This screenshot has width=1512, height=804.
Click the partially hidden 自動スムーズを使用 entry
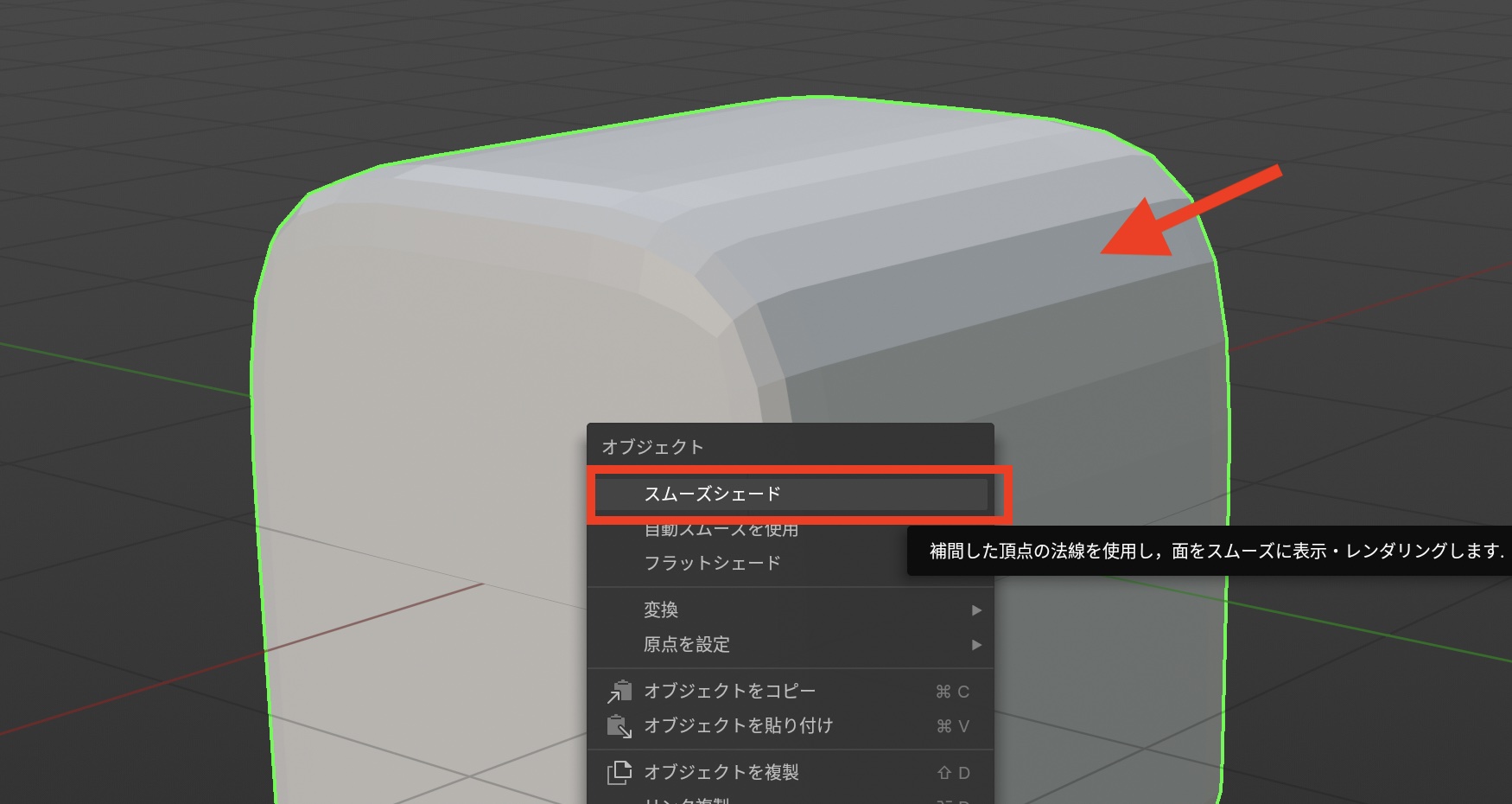tap(721, 530)
